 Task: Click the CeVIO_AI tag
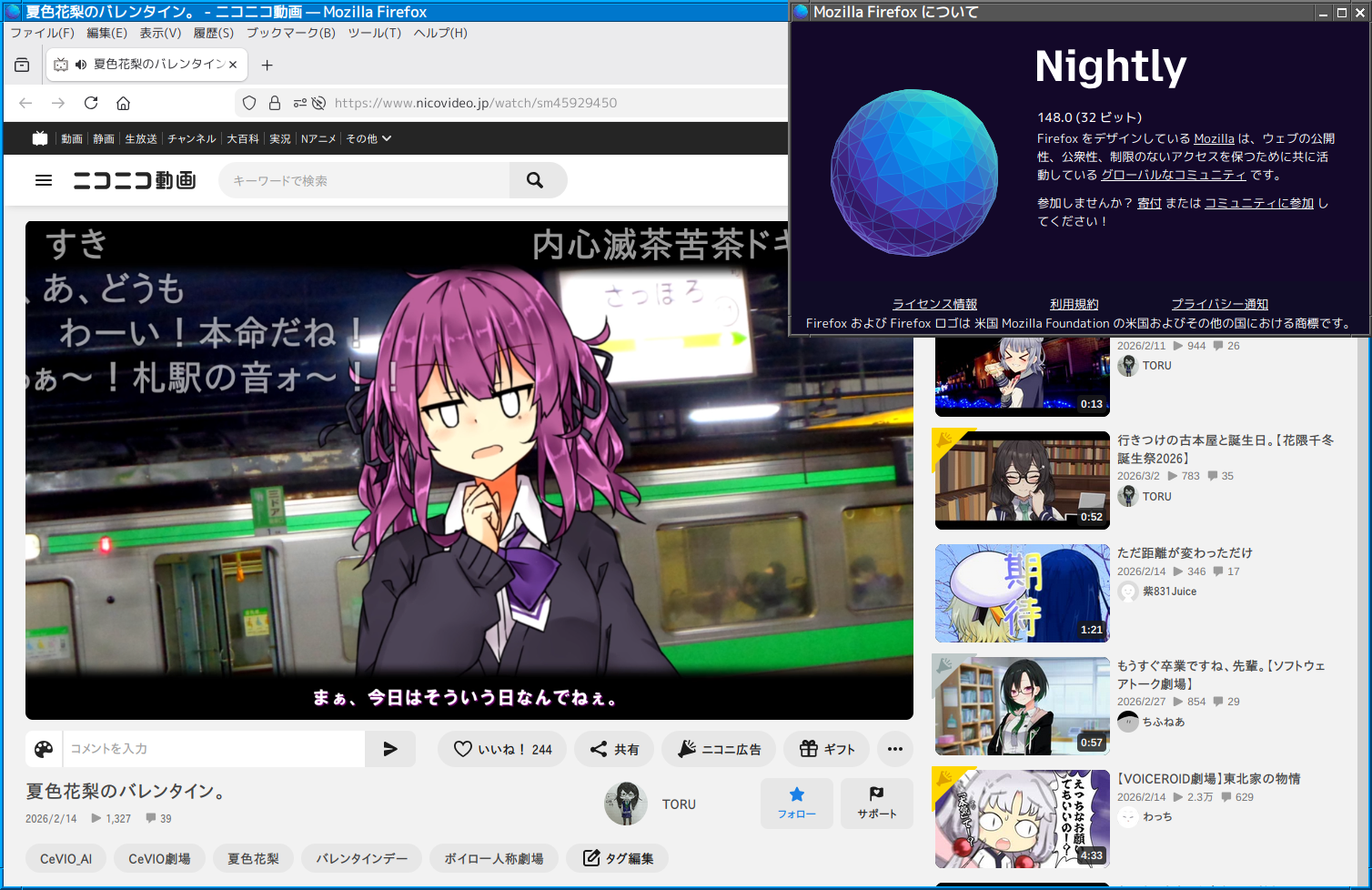(66, 858)
